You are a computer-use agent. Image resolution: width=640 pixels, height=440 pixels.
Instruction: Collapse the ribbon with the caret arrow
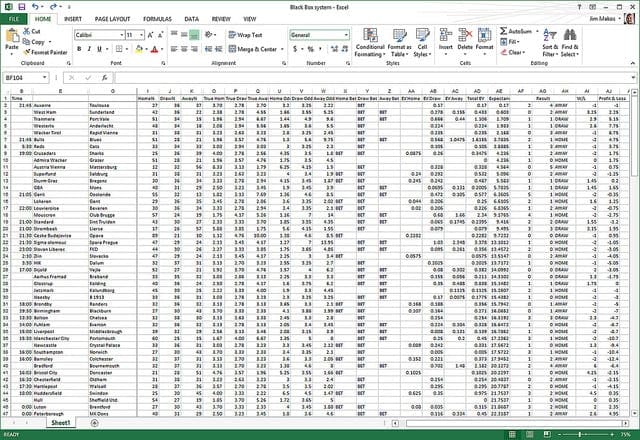click(x=632, y=63)
